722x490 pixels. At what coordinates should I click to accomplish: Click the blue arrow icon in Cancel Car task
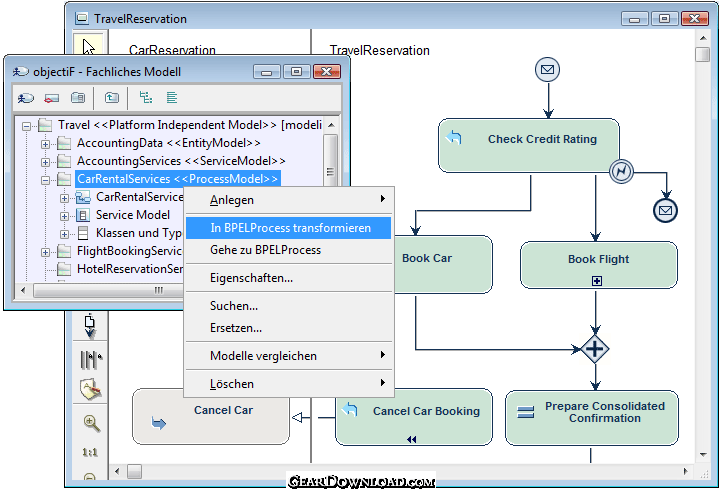click(x=159, y=423)
